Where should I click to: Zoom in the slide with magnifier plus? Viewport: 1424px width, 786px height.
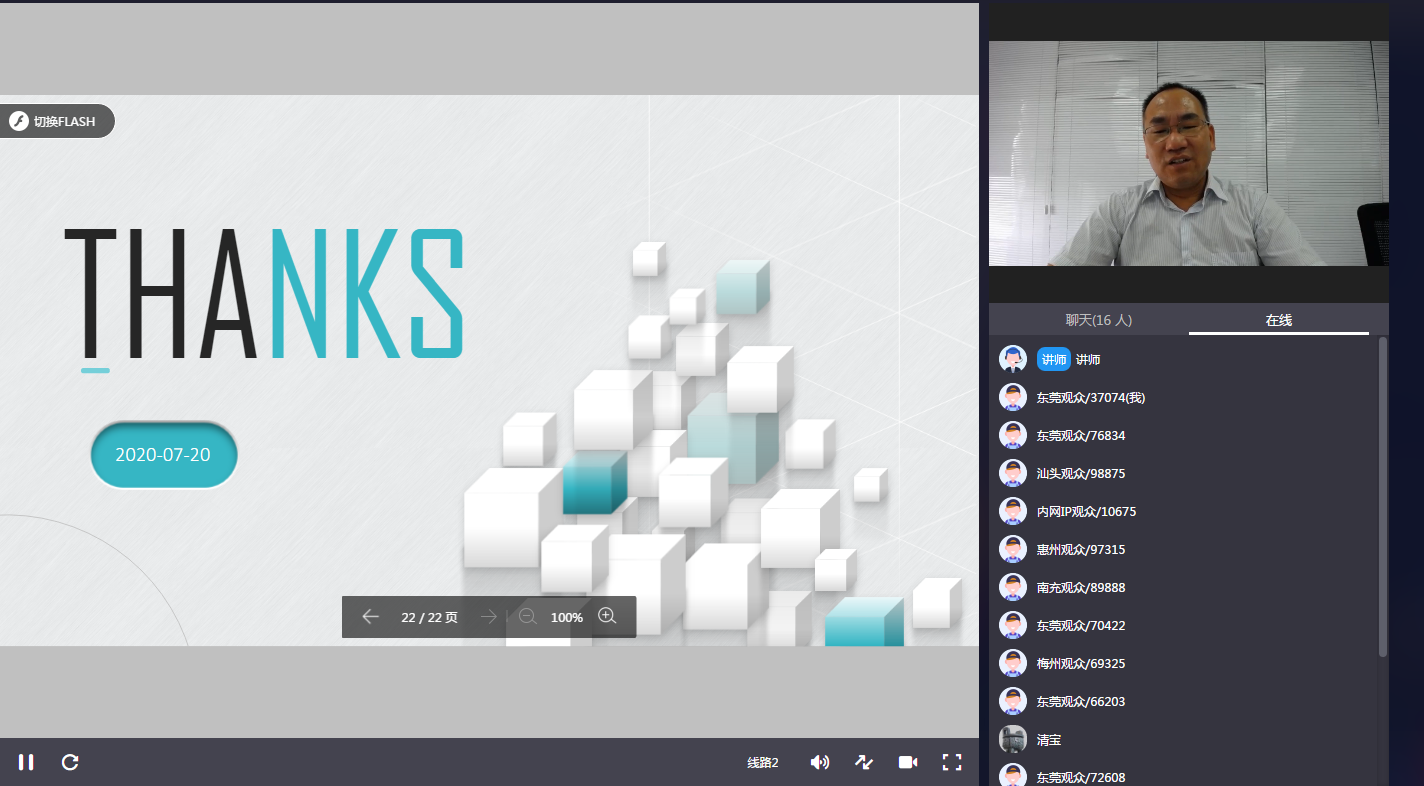coord(607,616)
